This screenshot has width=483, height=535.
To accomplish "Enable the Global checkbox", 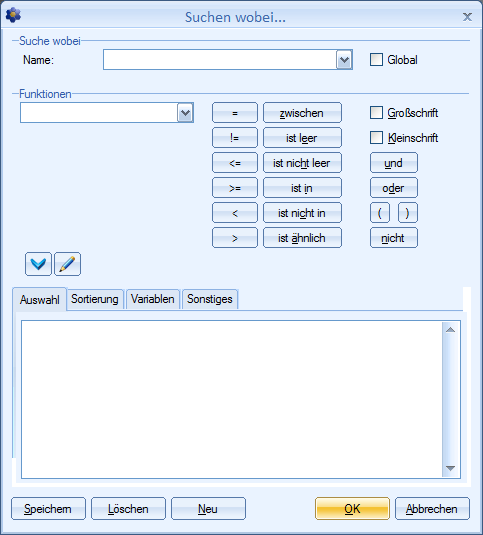I will (x=376, y=60).
